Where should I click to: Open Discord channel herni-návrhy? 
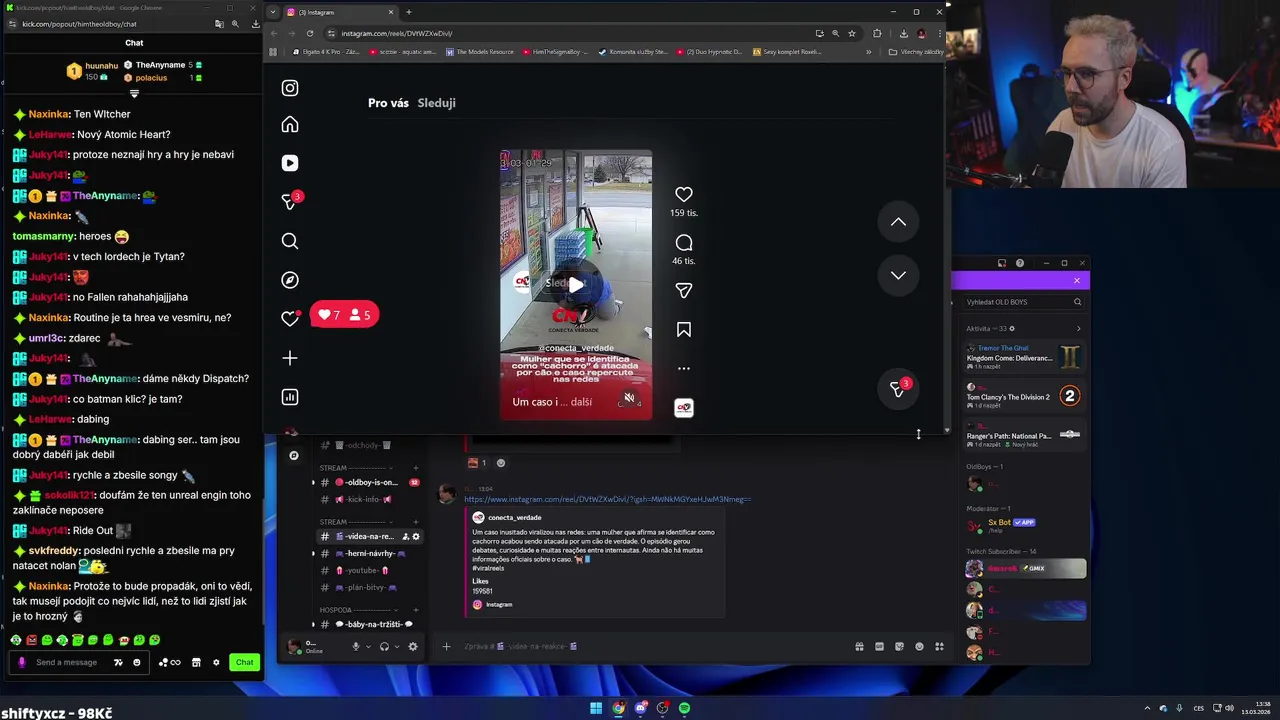pyautogui.click(x=366, y=553)
